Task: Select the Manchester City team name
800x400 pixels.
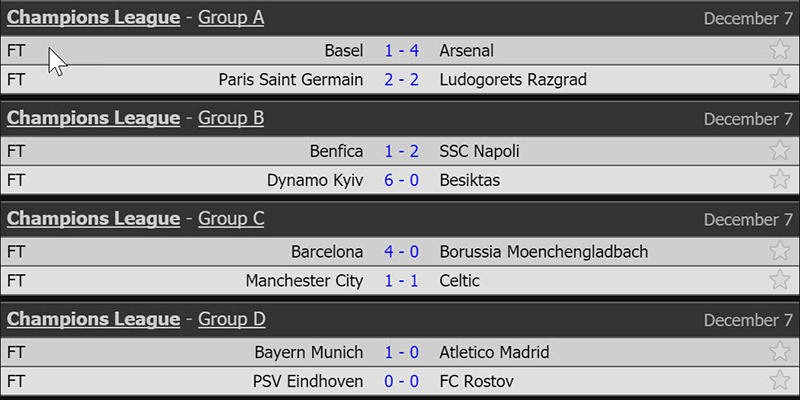Action: [304, 281]
